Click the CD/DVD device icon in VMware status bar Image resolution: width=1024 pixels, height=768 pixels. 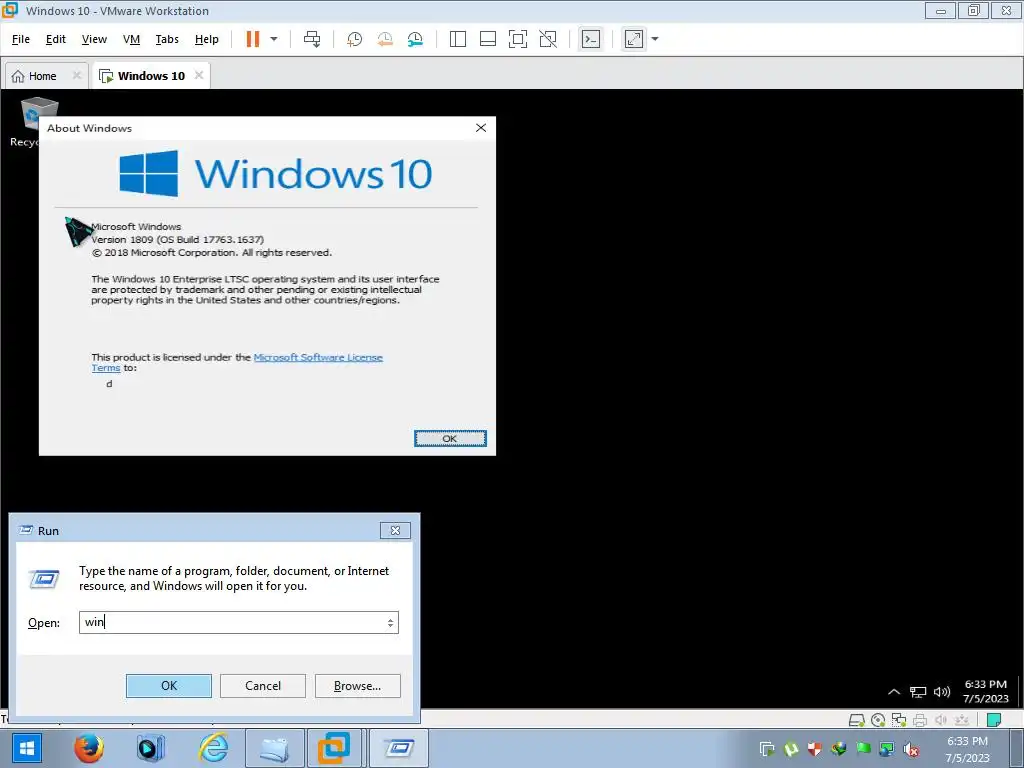tap(878, 720)
